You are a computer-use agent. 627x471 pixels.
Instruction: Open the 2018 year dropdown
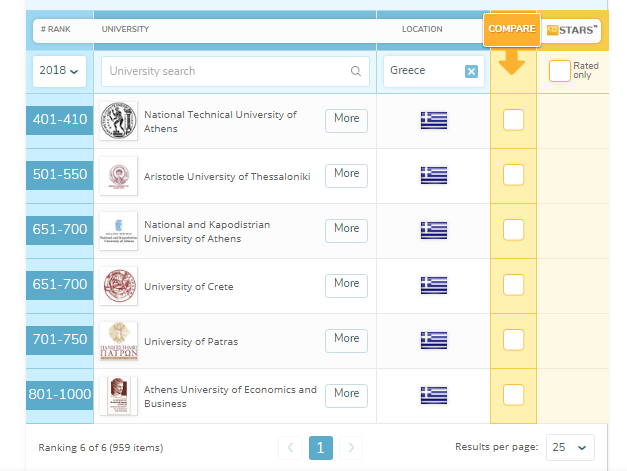(x=59, y=71)
